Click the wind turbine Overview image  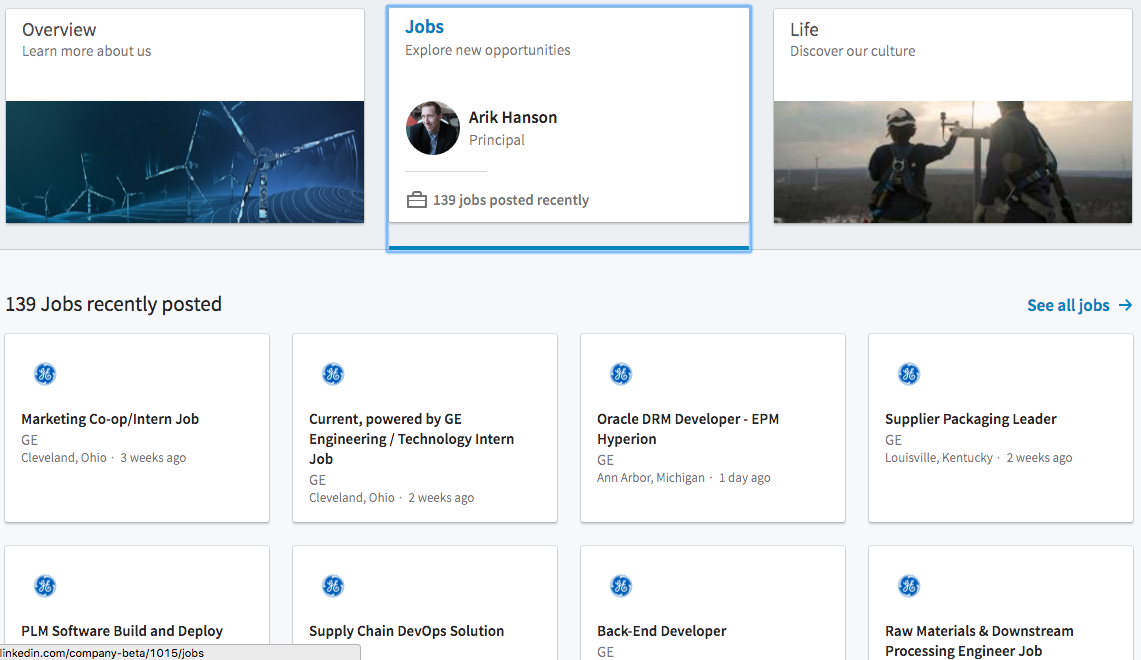coord(185,162)
